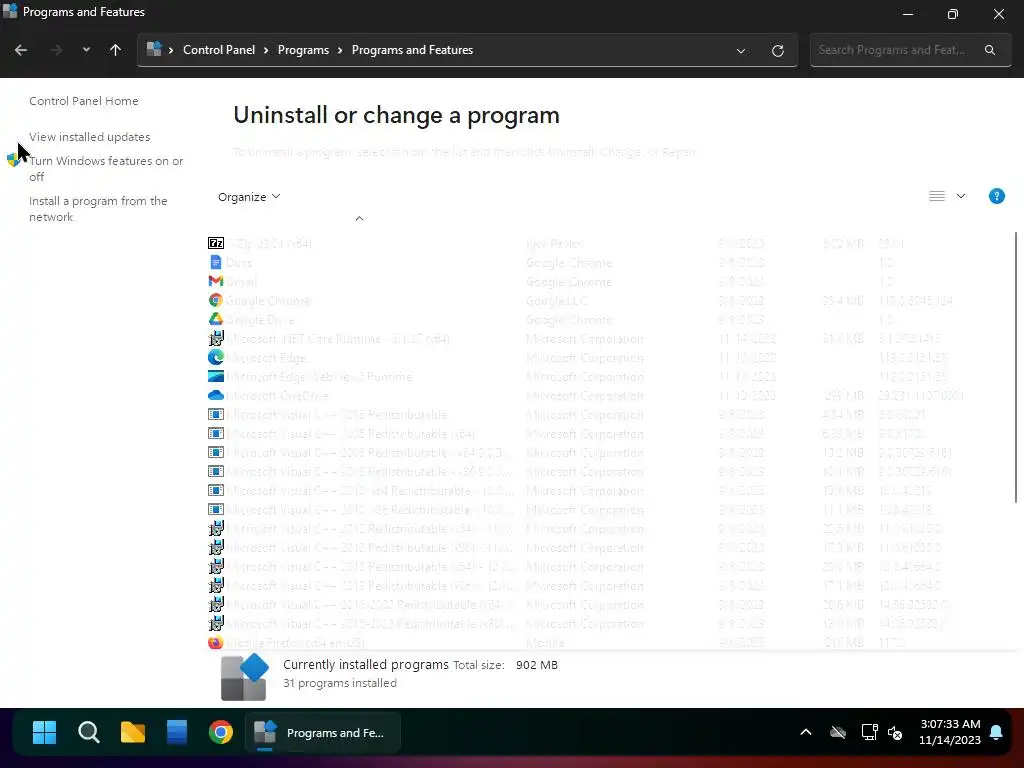
Task: Select the 7-Zip program icon
Action: (x=216, y=244)
